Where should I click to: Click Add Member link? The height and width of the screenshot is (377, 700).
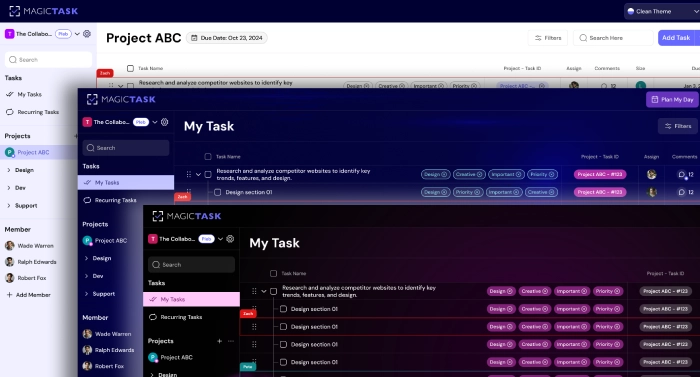(33, 295)
